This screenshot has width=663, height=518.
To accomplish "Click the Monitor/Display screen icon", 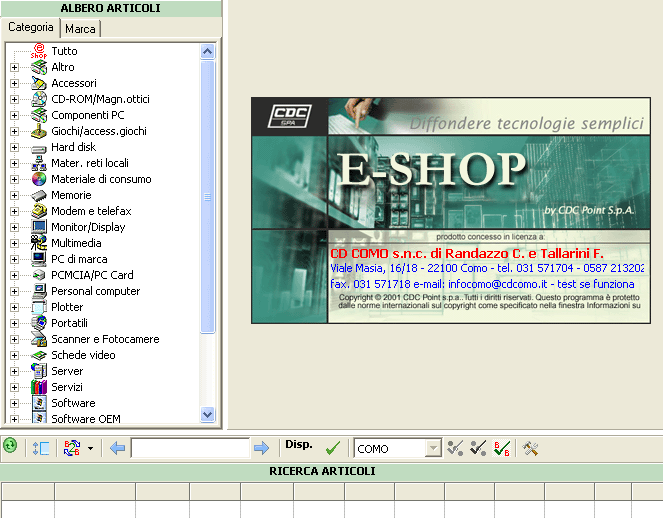I will point(39,227).
